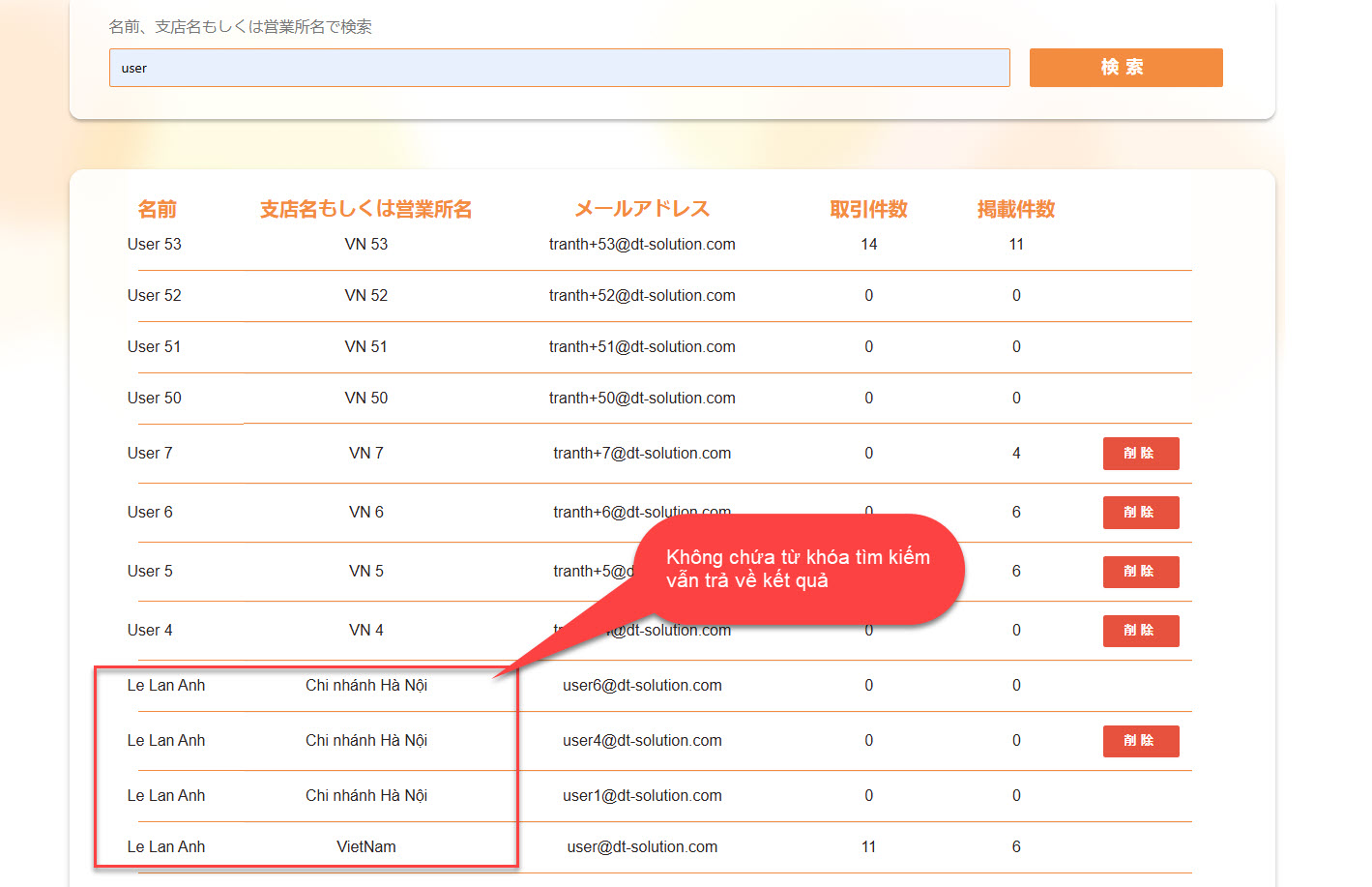Click 削除 in the User 4 row
This screenshot has width=1372, height=887.
[x=1140, y=631]
